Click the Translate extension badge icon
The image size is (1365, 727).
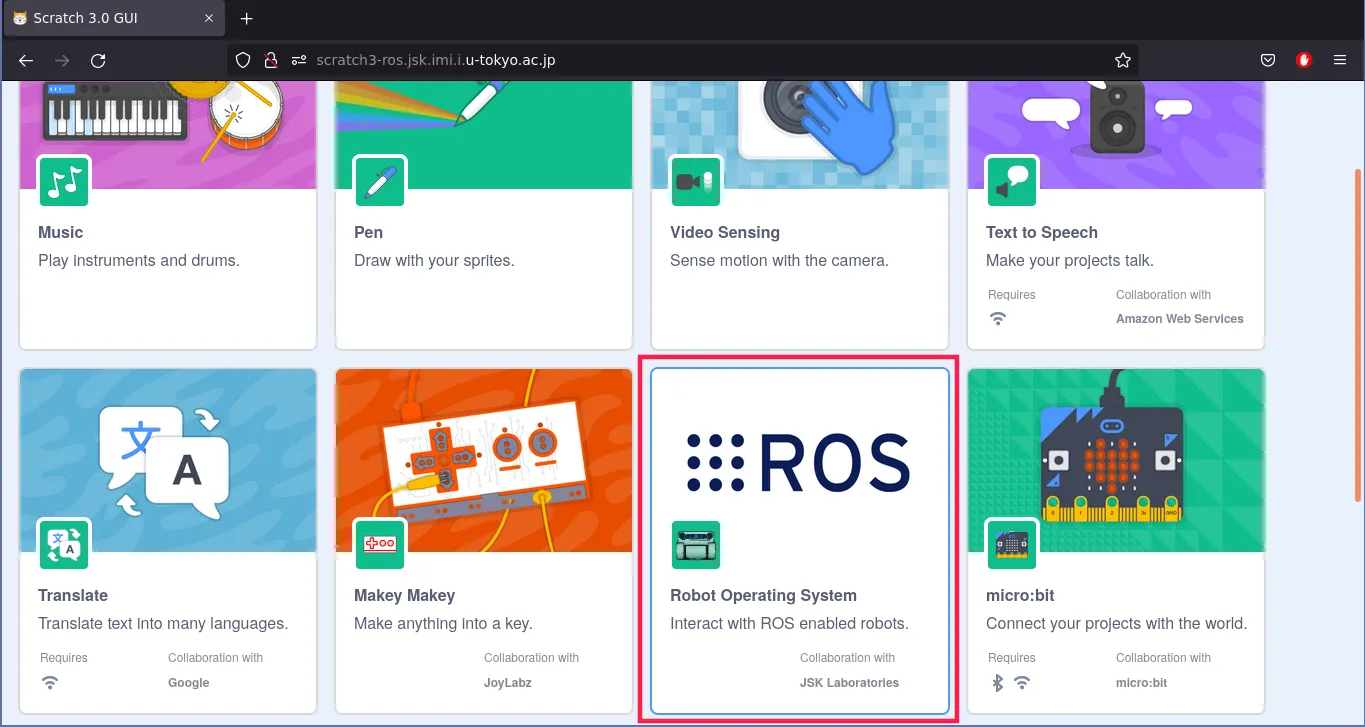point(63,544)
